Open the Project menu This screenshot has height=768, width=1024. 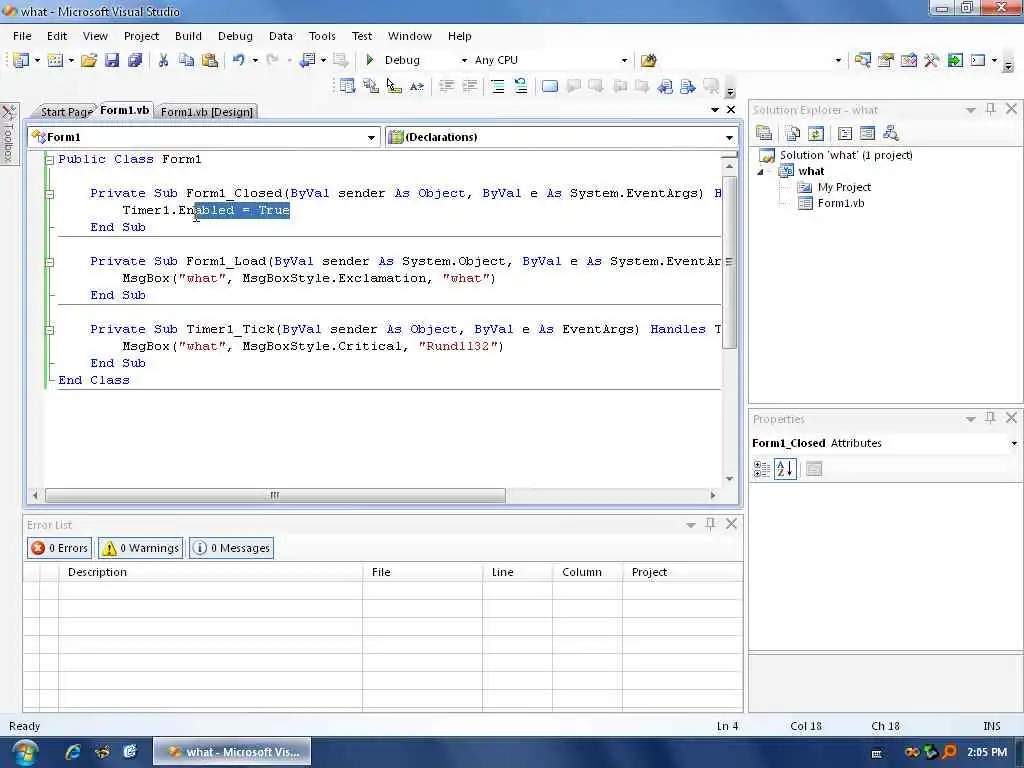[x=141, y=36]
